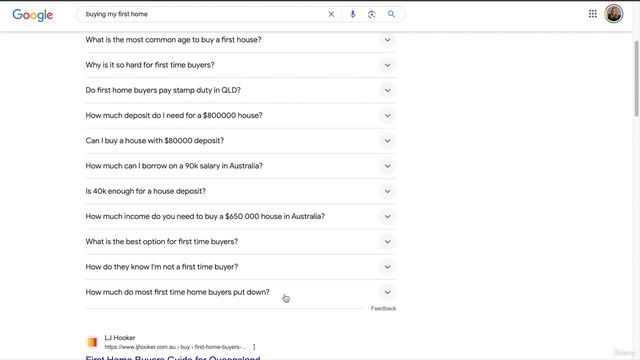Open the Google account profile picture
This screenshot has width=640, height=360.
coord(613,13)
